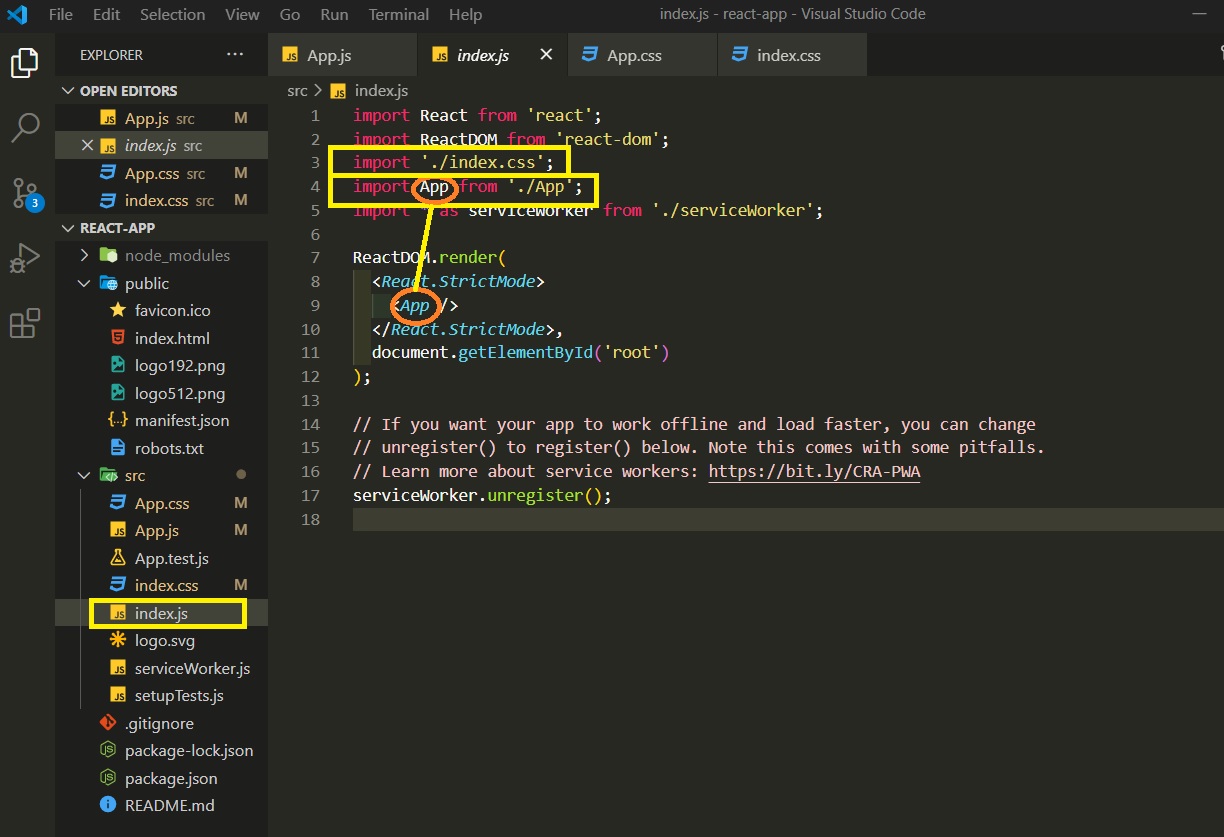Click the VS Code logo icon
Screen dimensions: 1224x837
17,14
